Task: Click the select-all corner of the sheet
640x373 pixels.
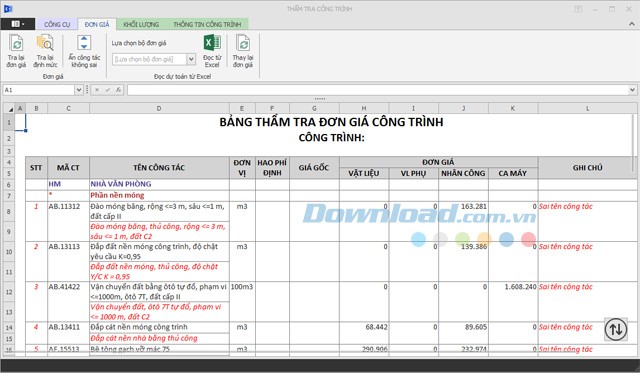Action: pyautogui.click(x=9, y=109)
